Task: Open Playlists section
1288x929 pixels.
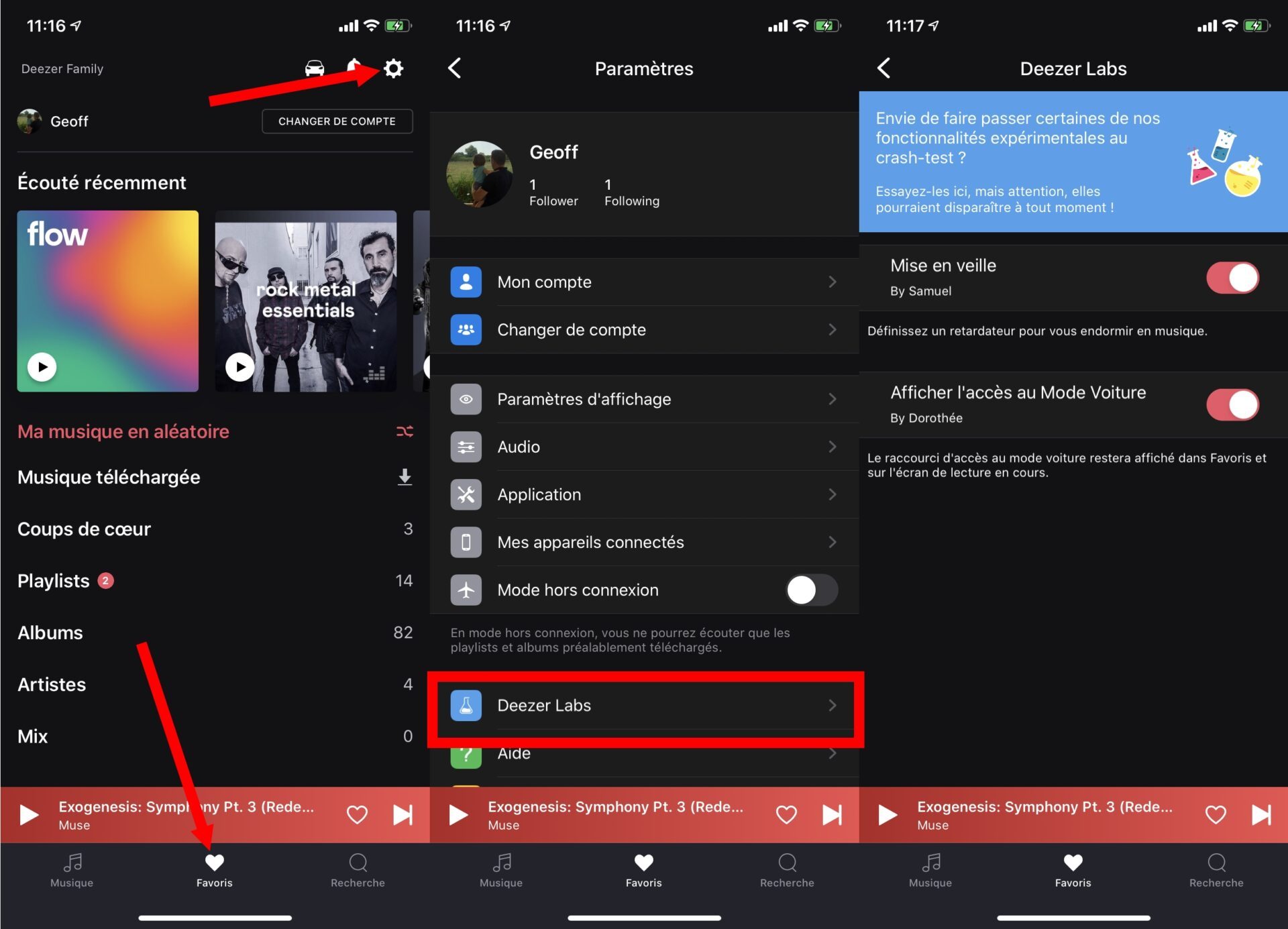Action: click(x=215, y=581)
